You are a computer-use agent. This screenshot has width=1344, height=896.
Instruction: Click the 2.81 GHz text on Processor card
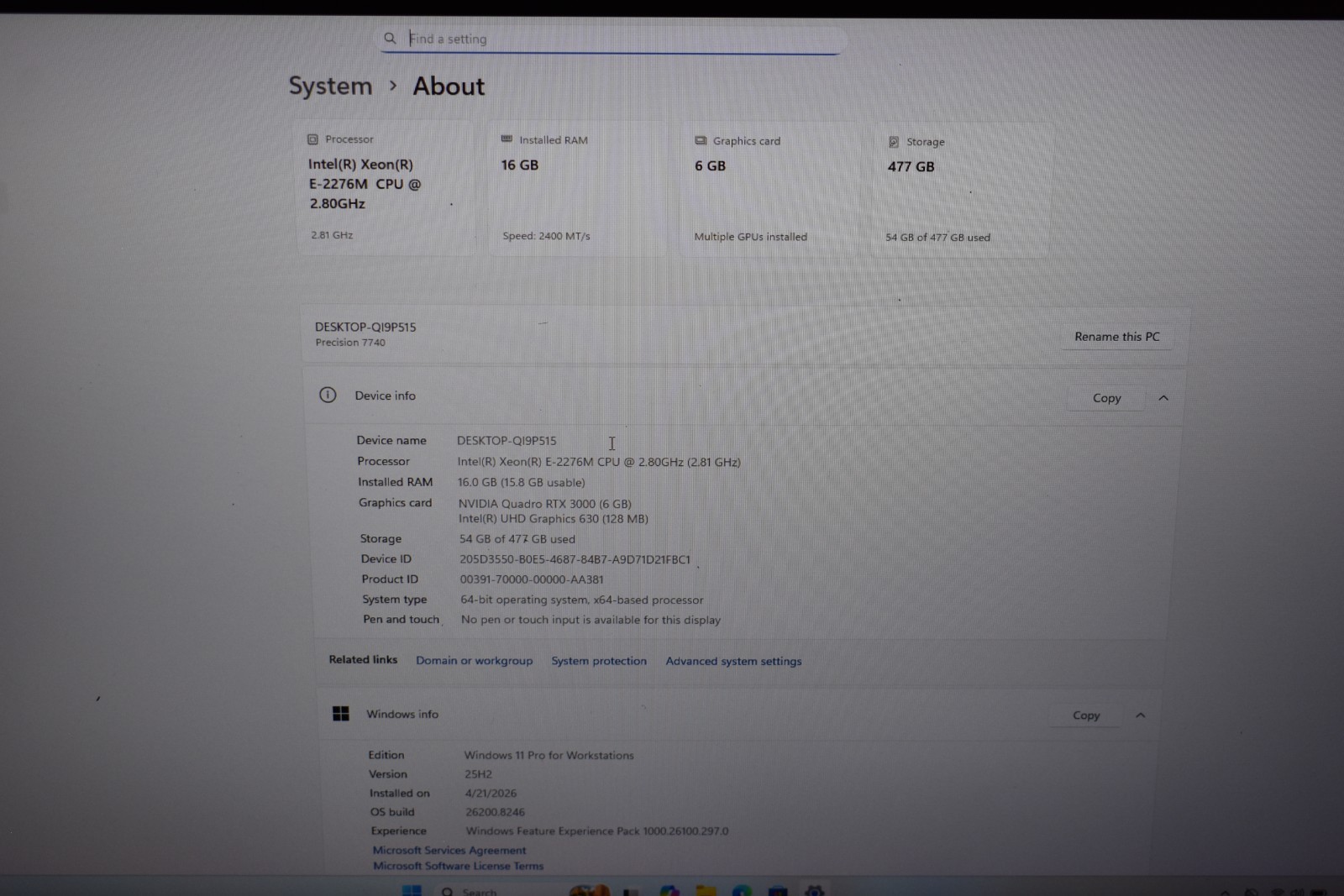click(x=332, y=235)
